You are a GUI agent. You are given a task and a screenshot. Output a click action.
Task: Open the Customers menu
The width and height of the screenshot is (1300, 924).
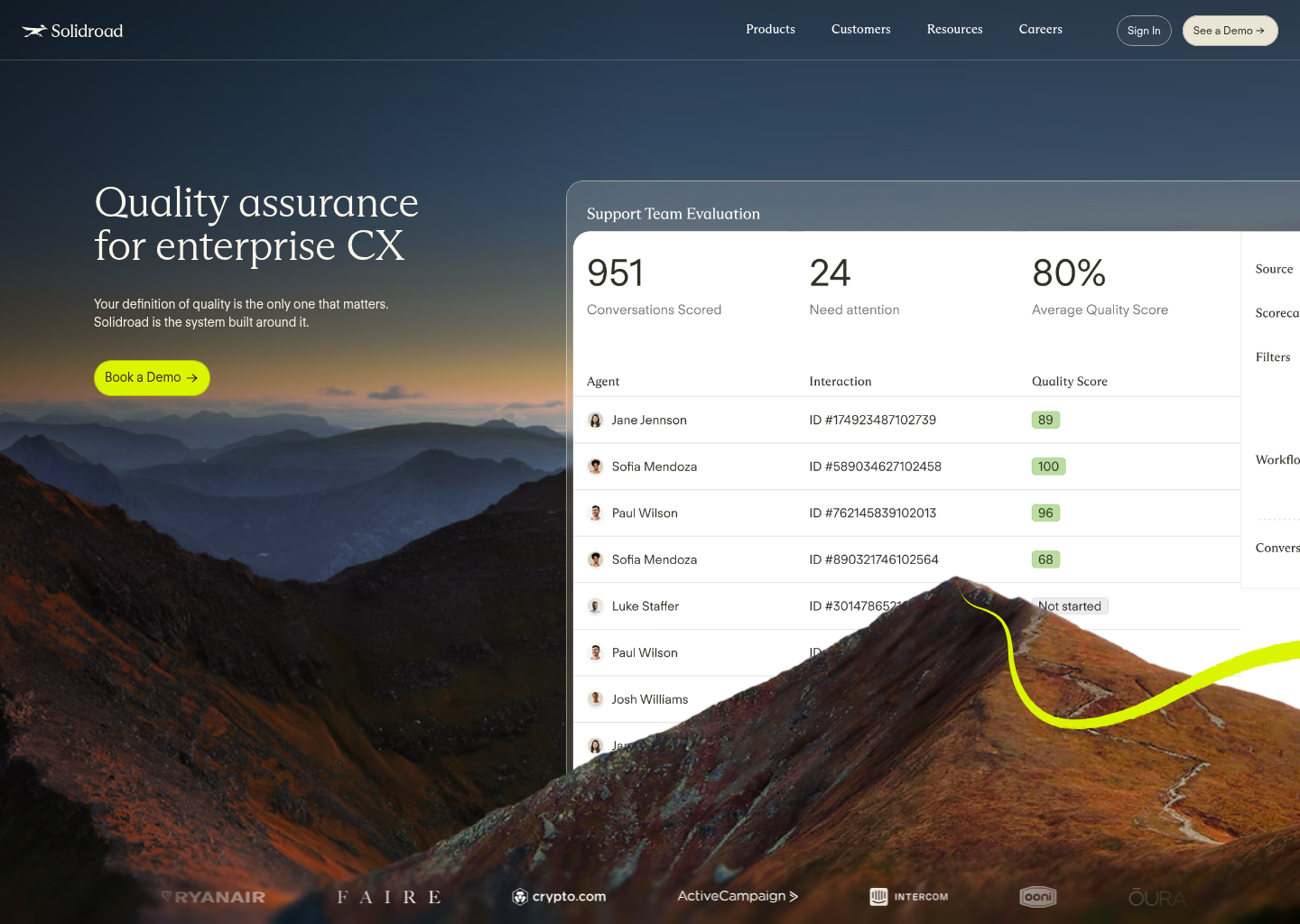[x=860, y=30]
